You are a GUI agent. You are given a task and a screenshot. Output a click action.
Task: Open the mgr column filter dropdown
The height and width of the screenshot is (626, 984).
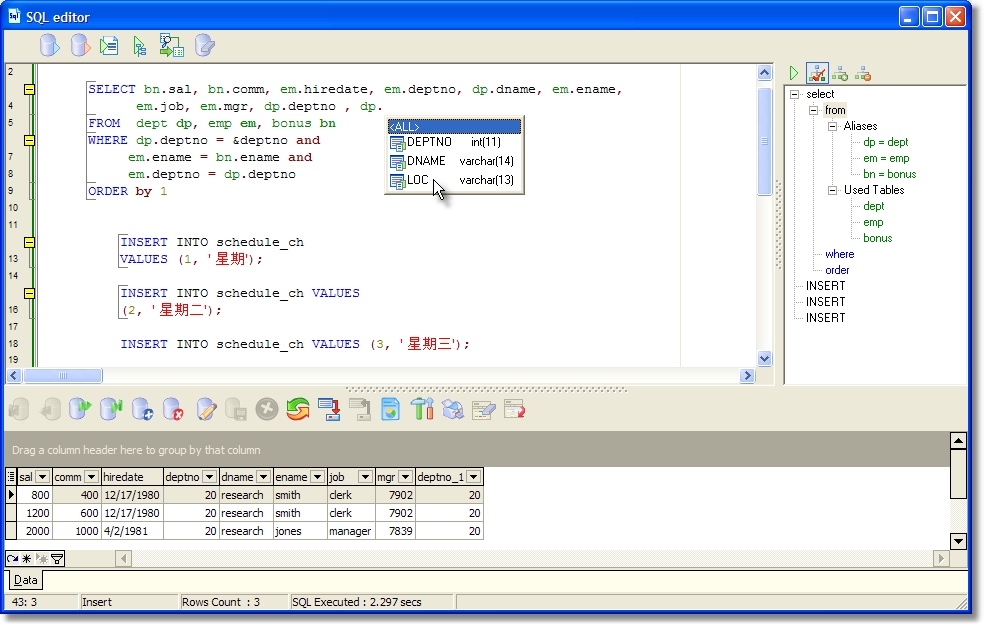(405, 477)
